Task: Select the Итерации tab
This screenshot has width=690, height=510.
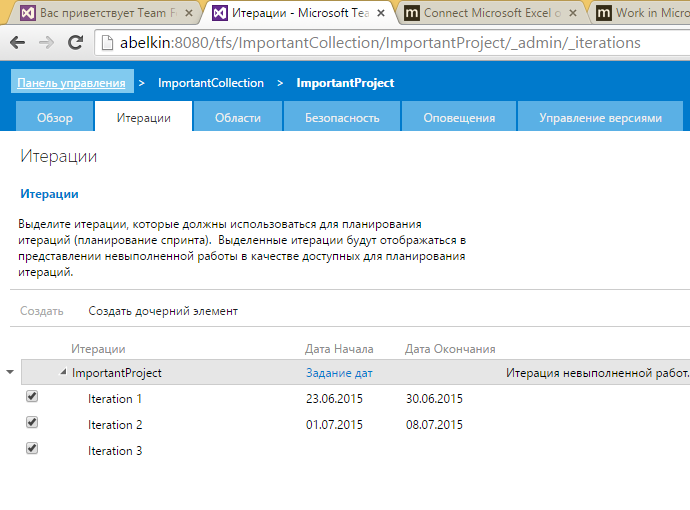Action: coord(143,116)
